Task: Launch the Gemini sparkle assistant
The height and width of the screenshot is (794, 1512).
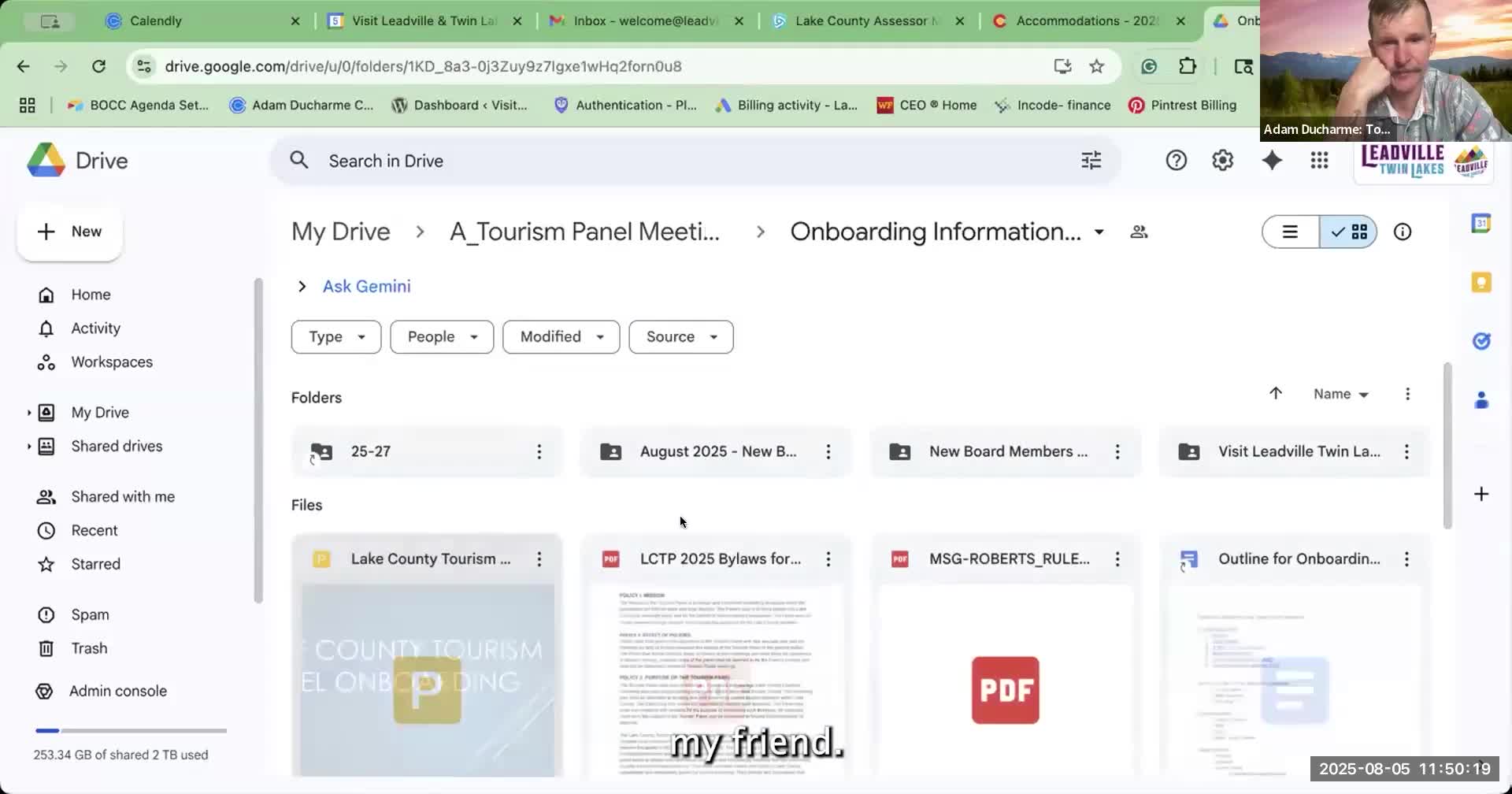Action: click(1272, 161)
